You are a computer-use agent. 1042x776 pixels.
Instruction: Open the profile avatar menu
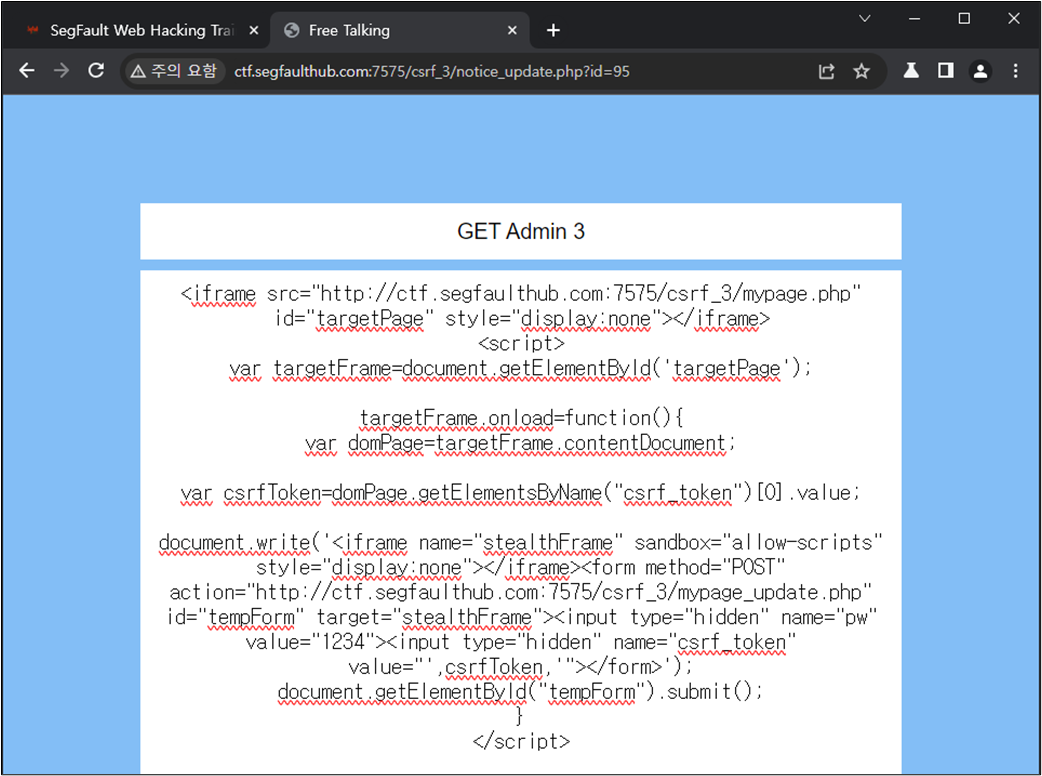point(980,70)
